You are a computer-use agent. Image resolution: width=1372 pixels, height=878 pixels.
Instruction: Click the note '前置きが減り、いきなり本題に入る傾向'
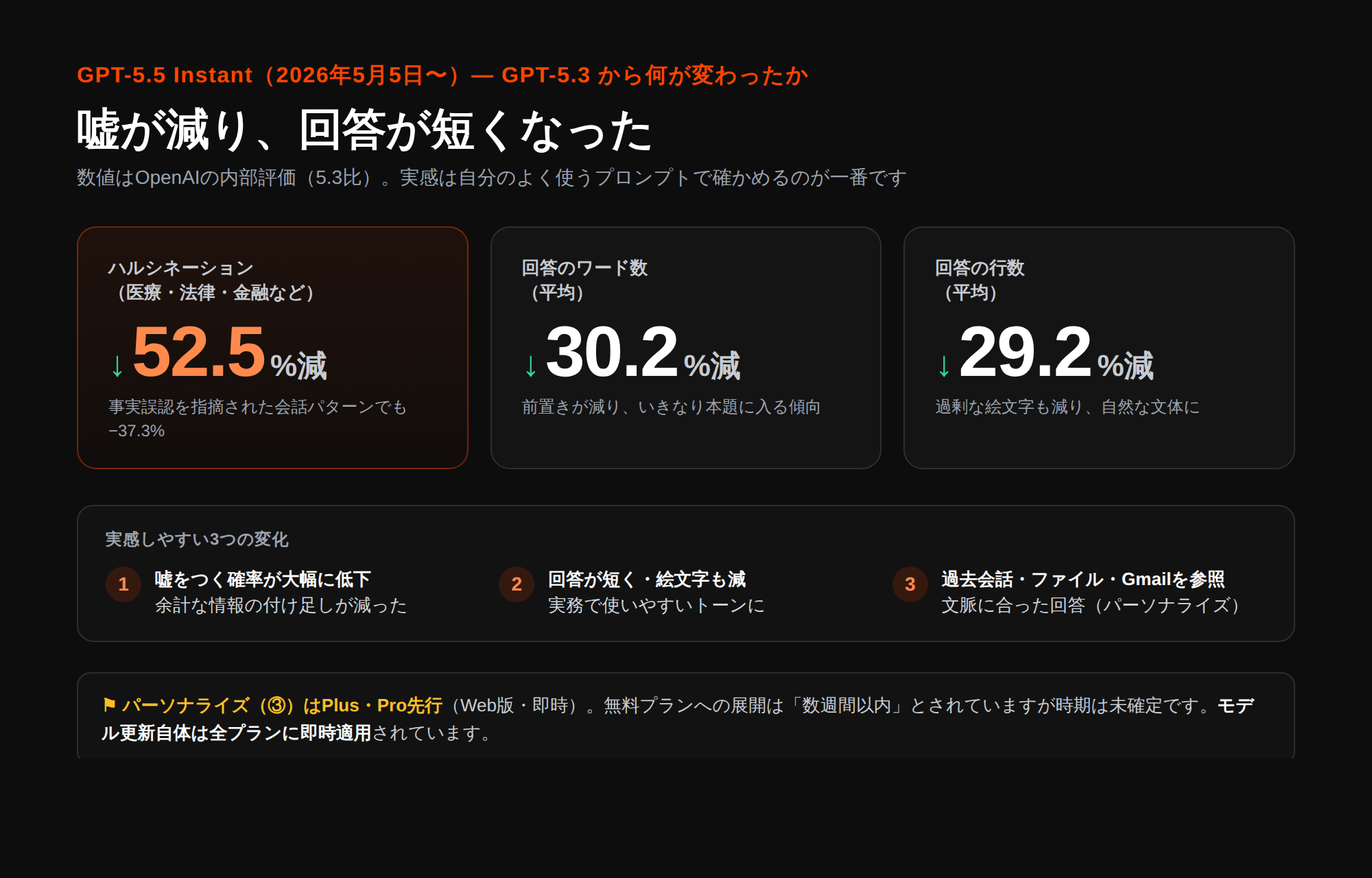pos(671,407)
